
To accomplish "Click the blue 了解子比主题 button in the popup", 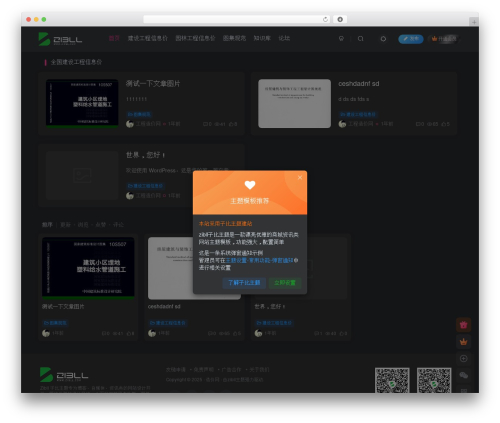I will point(244,283).
